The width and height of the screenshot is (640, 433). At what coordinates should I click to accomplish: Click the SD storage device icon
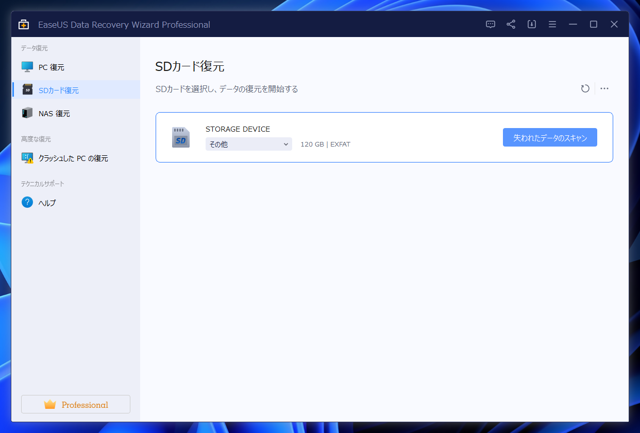click(x=181, y=138)
